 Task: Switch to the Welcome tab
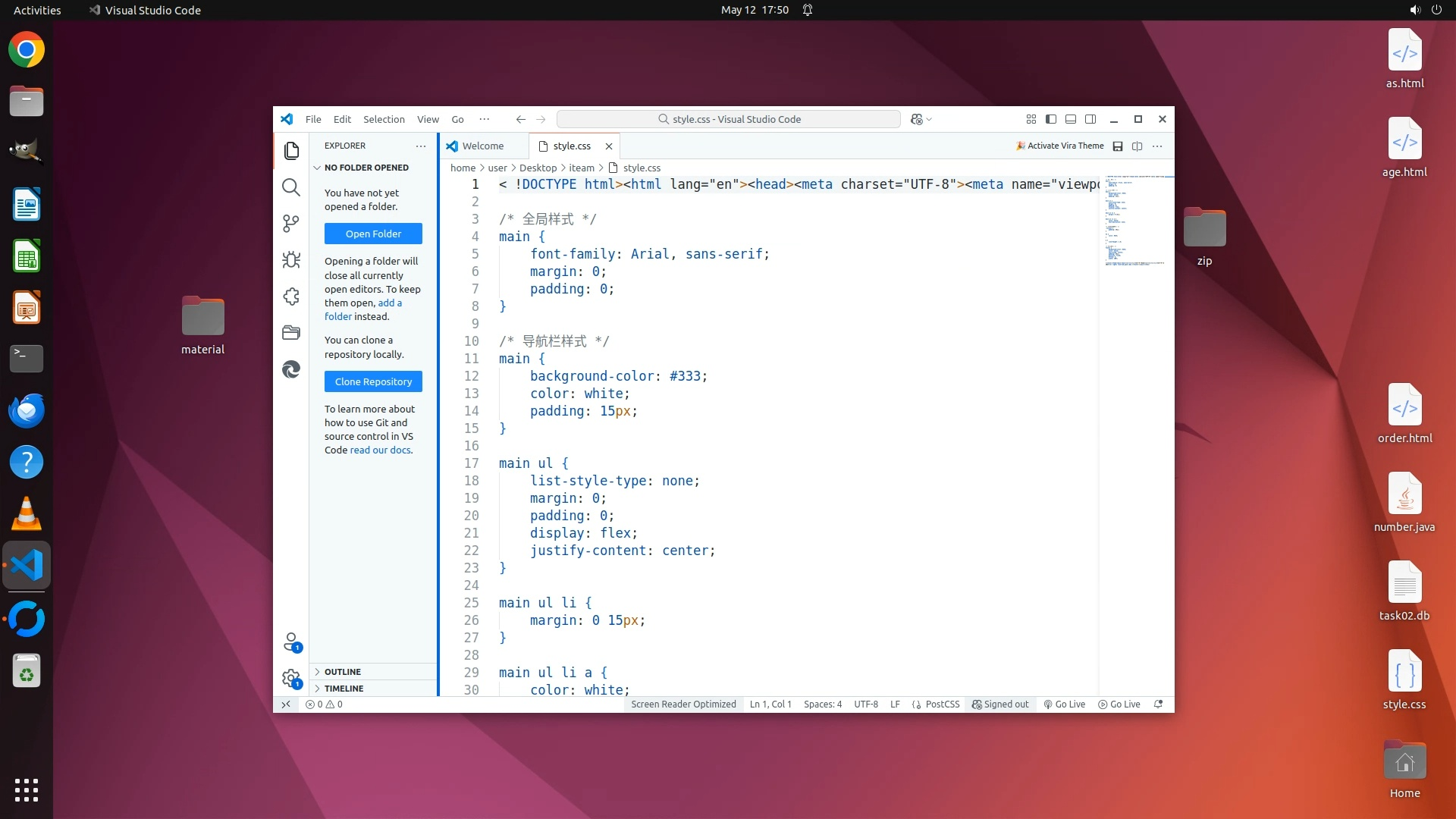[x=482, y=146]
